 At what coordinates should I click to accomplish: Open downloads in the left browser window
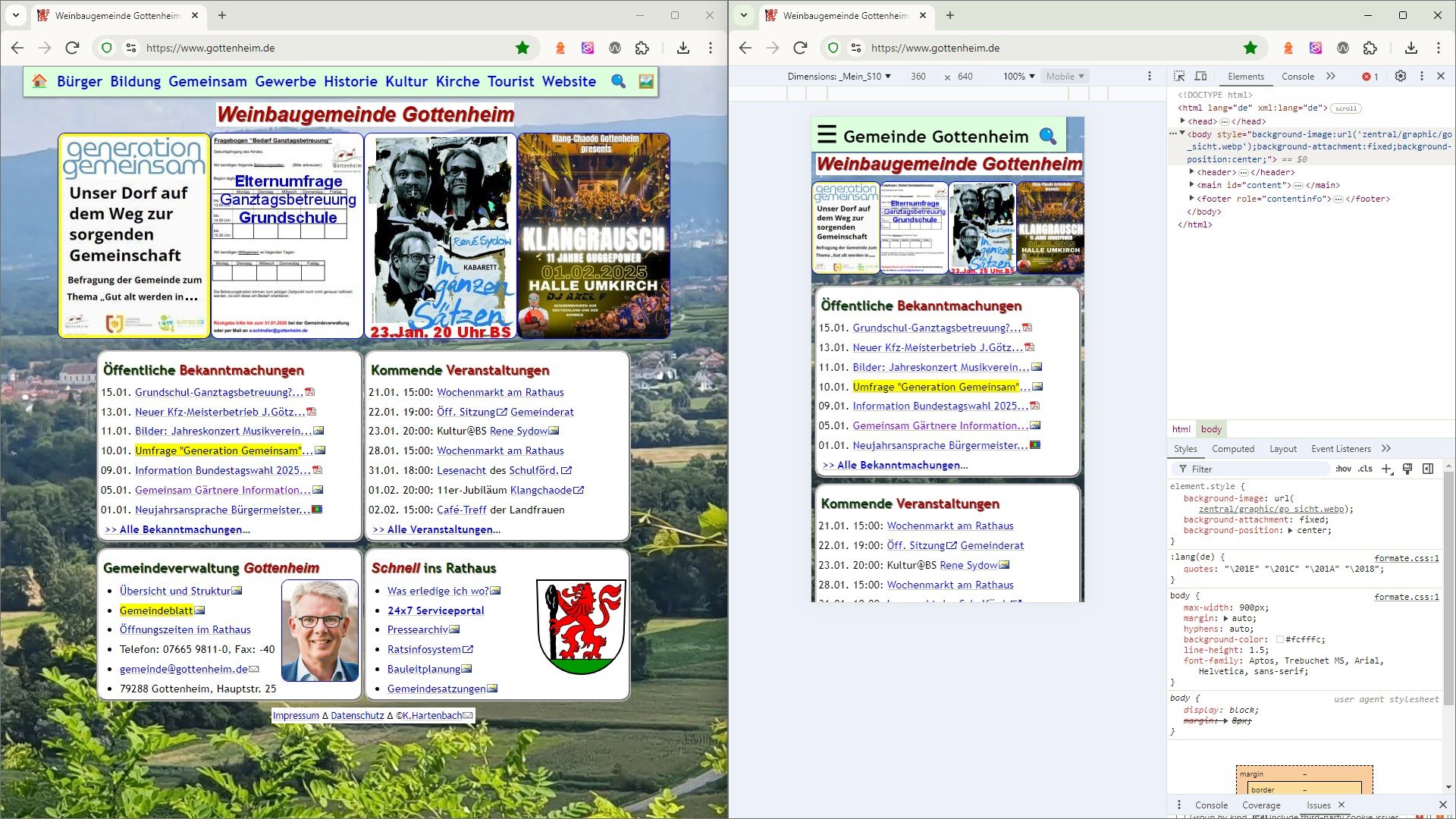(x=683, y=48)
